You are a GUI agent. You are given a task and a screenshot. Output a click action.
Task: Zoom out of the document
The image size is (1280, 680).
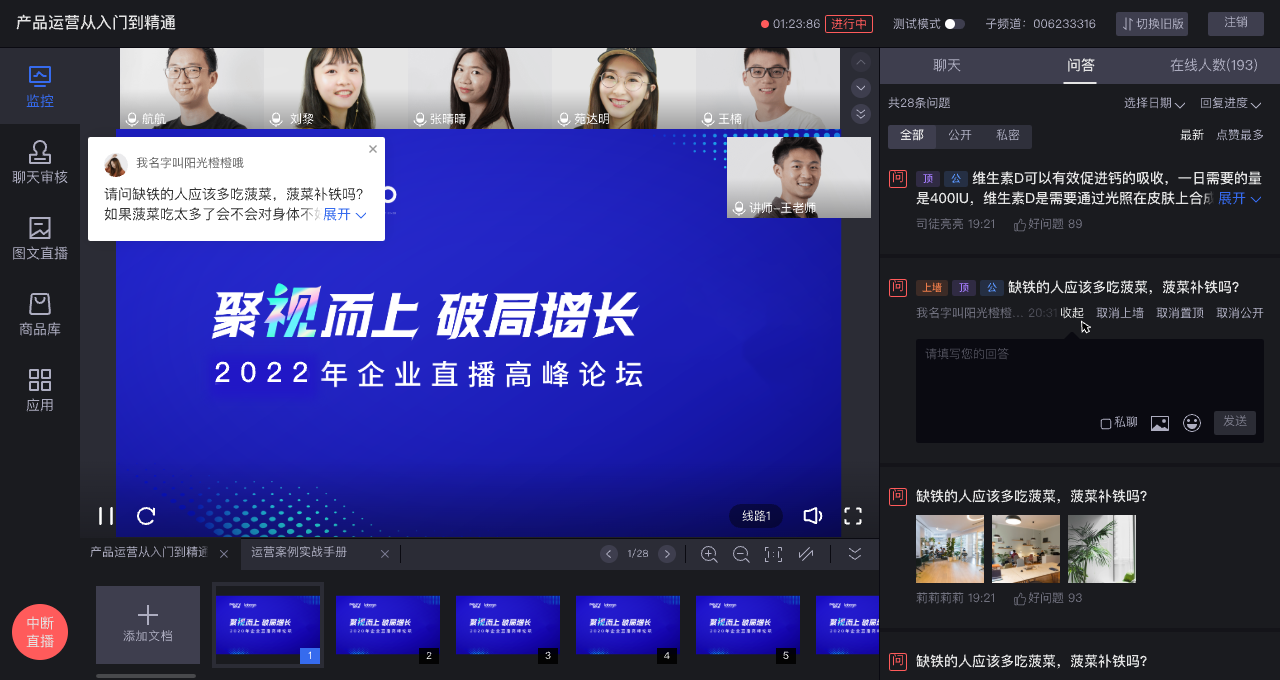click(741, 554)
